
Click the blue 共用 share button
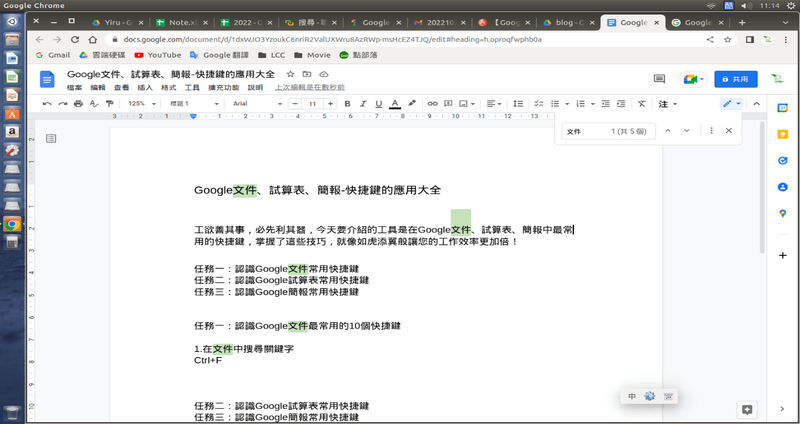coord(735,79)
